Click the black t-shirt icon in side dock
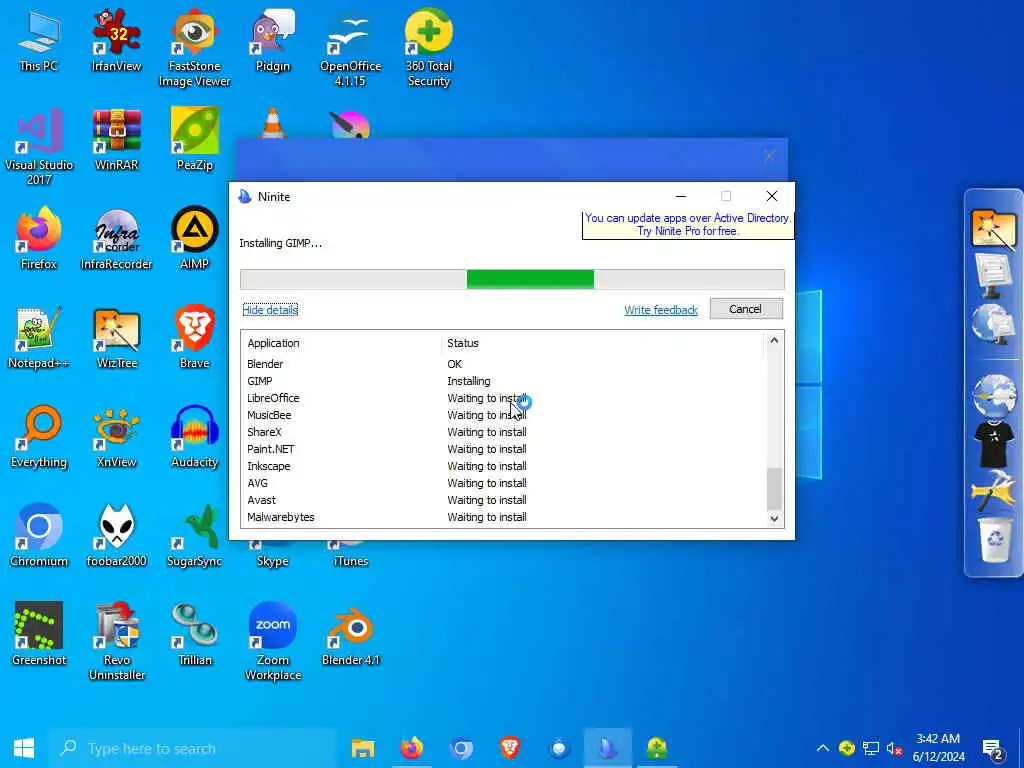The image size is (1024, 768). pyautogui.click(x=994, y=444)
